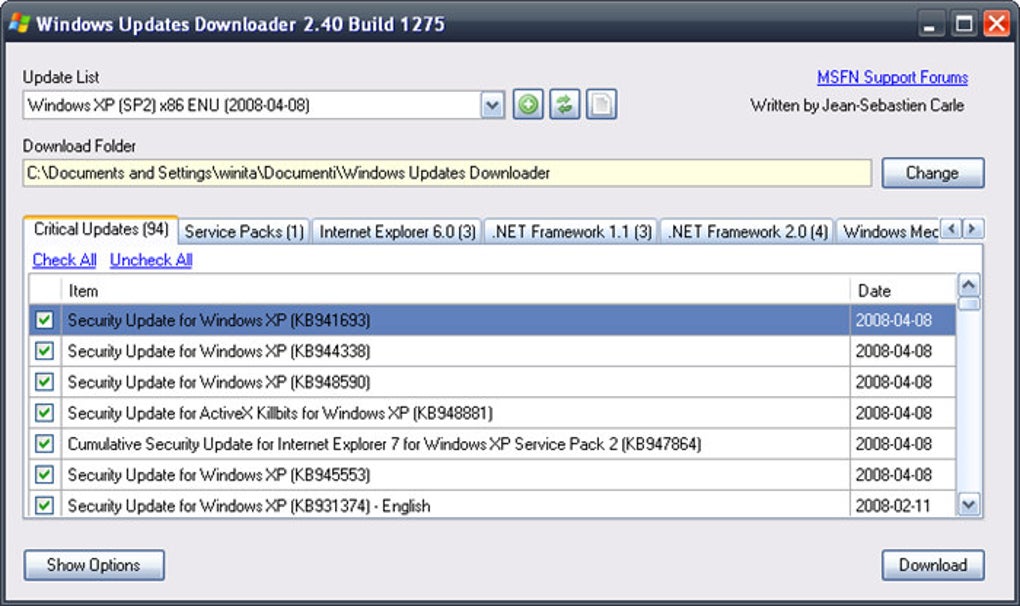The width and height of the screenshot is (1020, 606).
Task: Click the green add update list icon
Action: pos(528,105)
